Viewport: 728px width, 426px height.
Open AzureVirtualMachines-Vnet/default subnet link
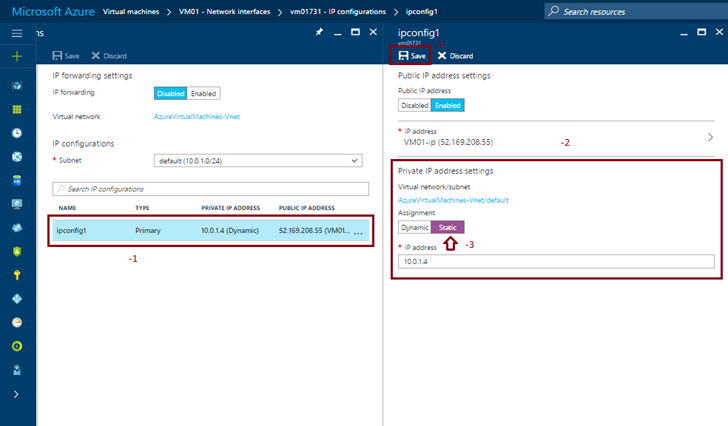coord(453,200)
